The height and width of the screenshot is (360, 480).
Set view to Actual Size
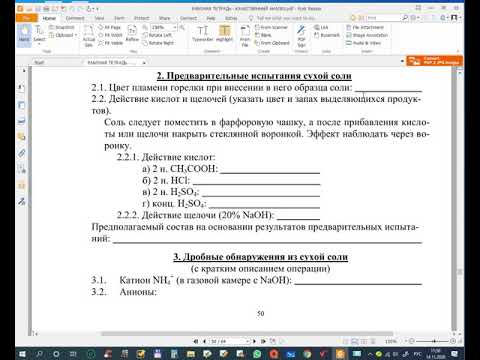89,35
